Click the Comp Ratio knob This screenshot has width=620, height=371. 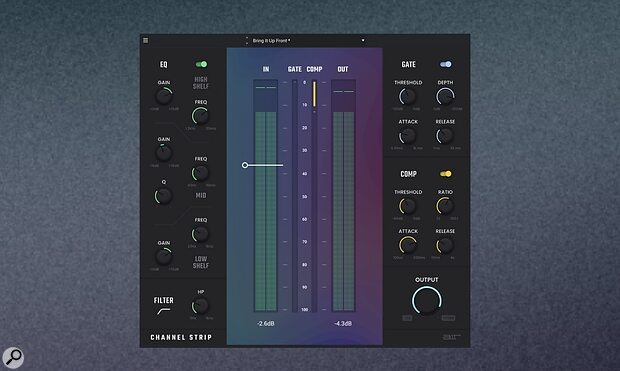point(445,206)
